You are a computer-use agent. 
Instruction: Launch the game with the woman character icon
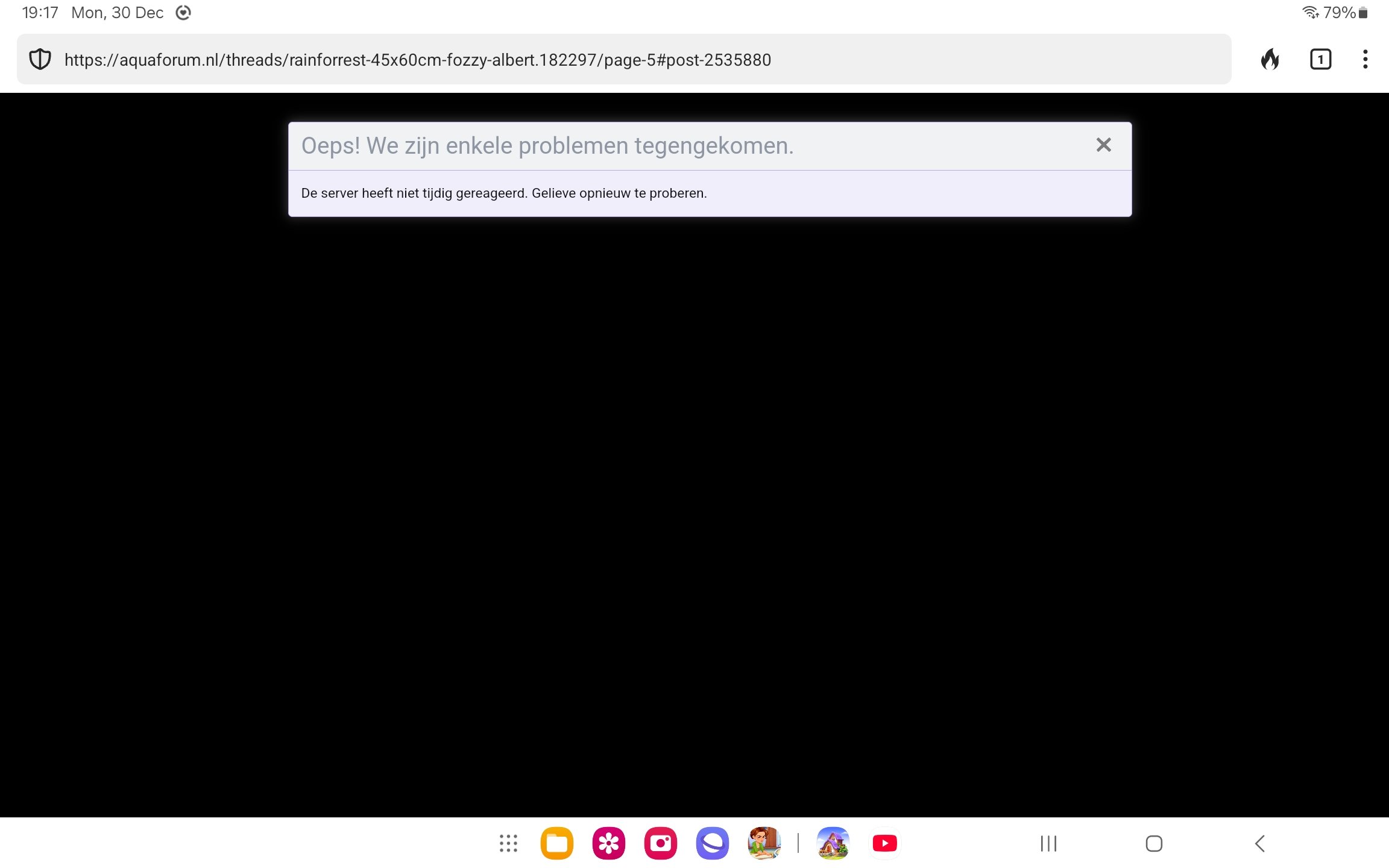point(764,843)
